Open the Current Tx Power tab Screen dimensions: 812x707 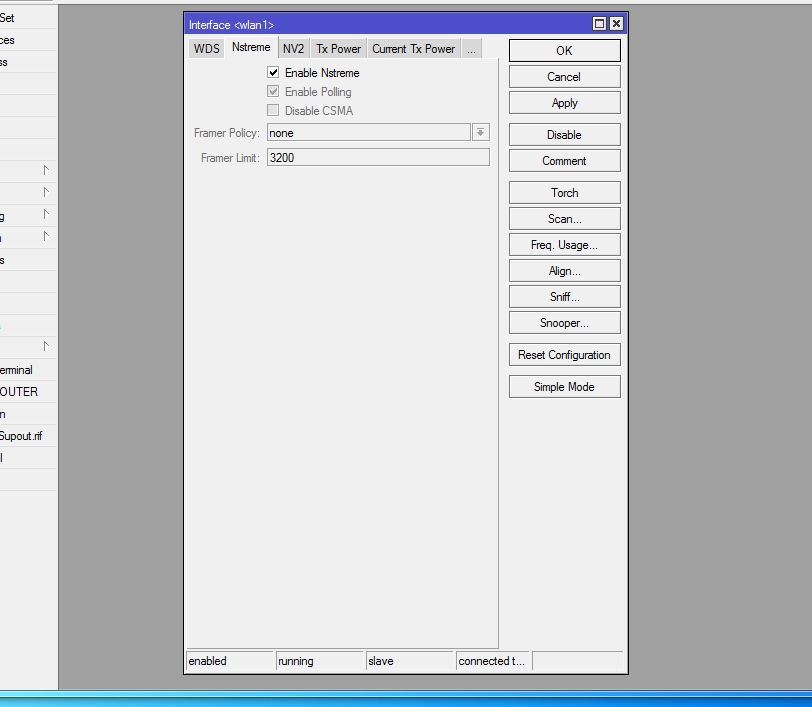pyautogui.click(x=414, y=49)
